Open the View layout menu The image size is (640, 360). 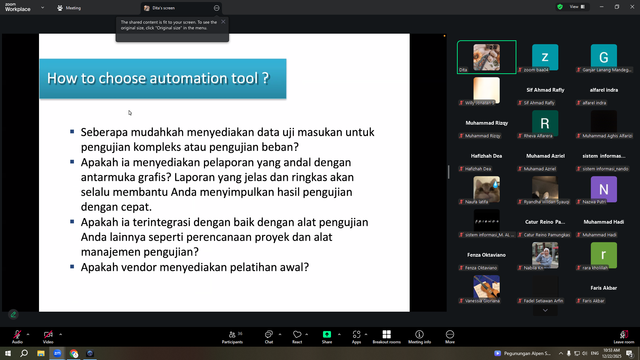pyautogui.click(x=577, y=7)
